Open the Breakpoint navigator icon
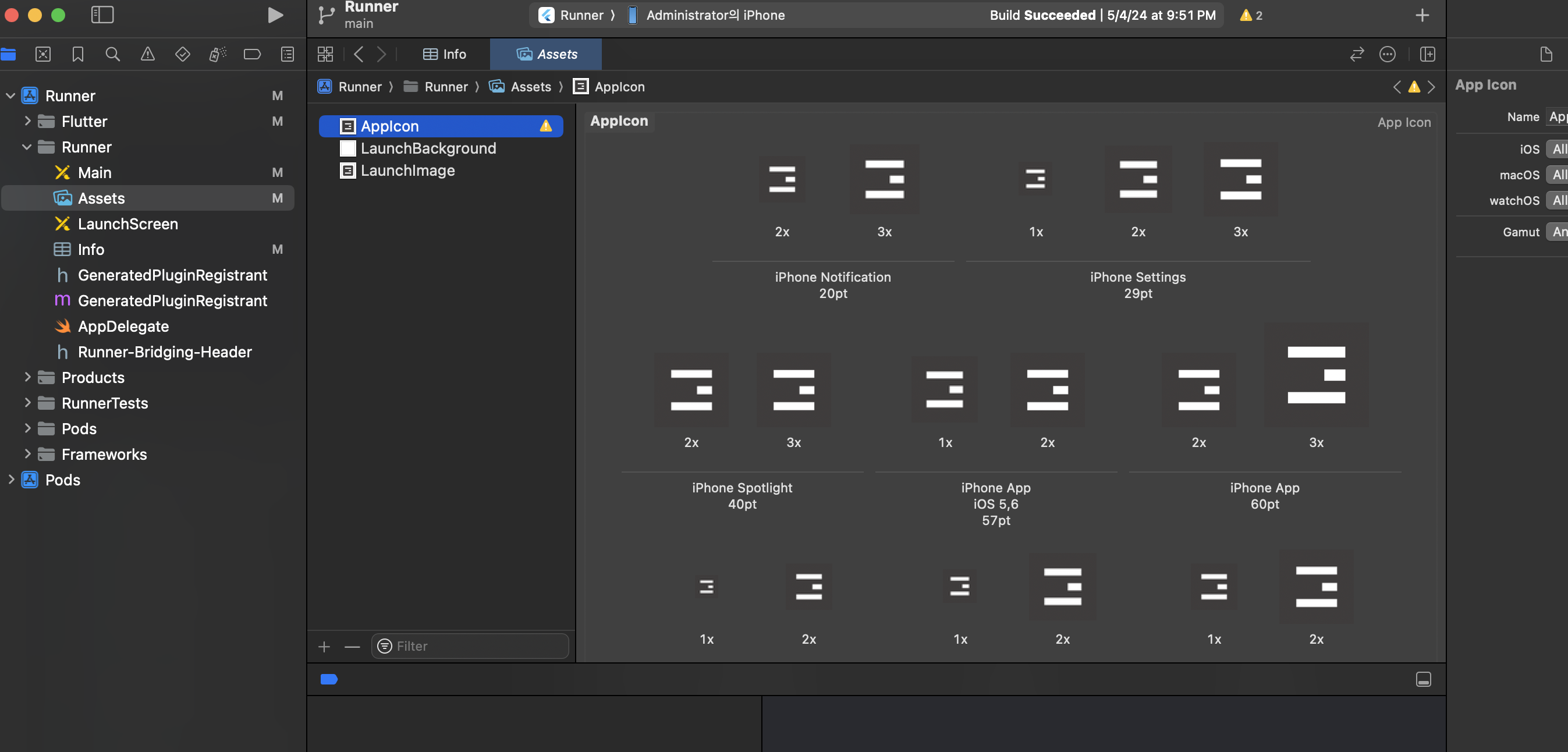The width and height of the screenshot is (1568, 752). [x=252, y=54]
